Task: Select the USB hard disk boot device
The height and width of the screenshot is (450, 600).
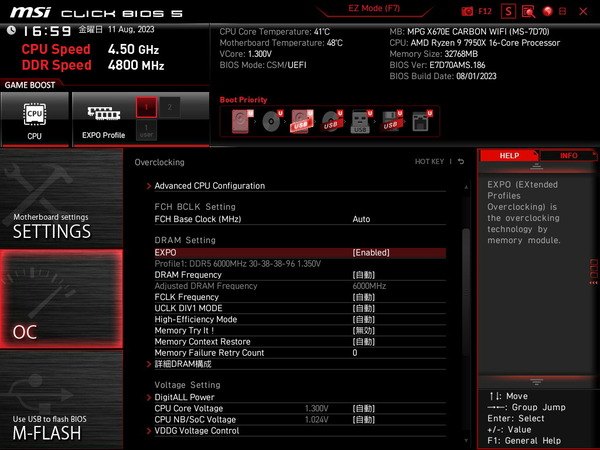Action: [302, 121]
